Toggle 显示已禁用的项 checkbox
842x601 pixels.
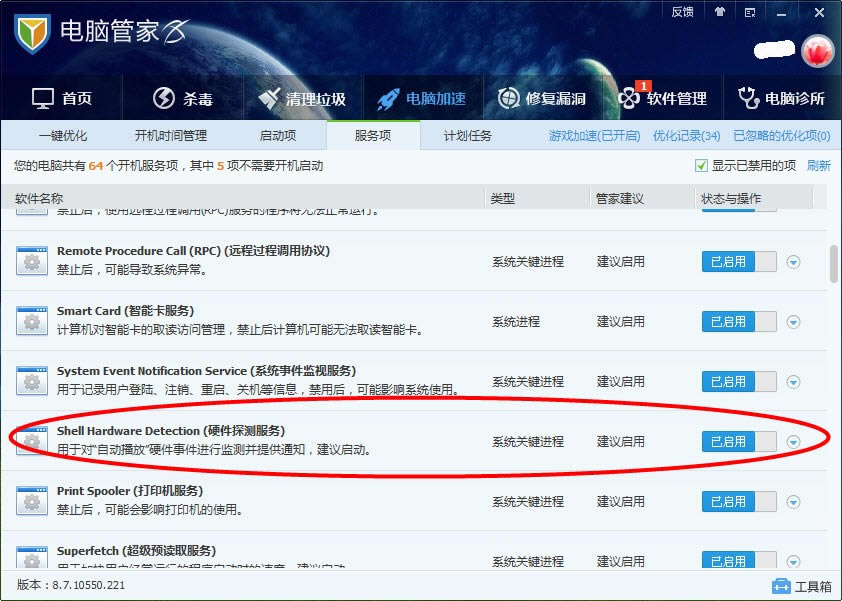[701, 165]
